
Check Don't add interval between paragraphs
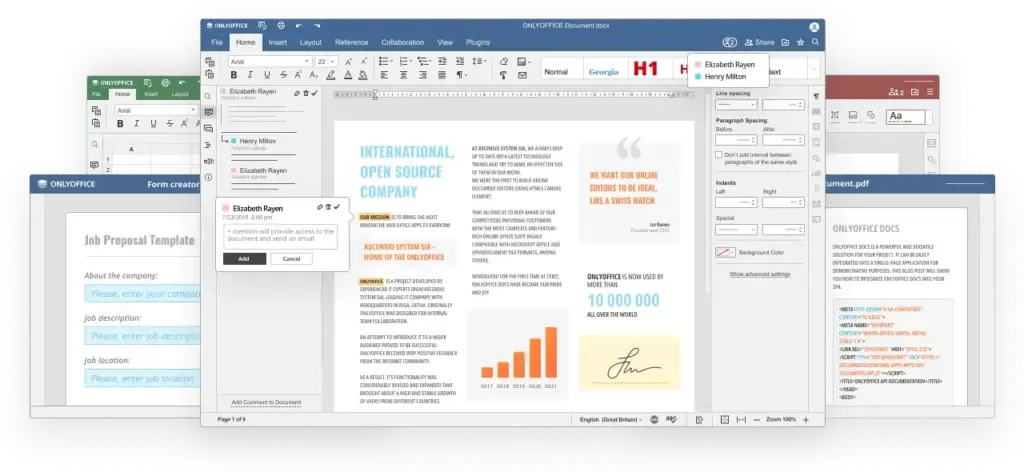(719, 155)
